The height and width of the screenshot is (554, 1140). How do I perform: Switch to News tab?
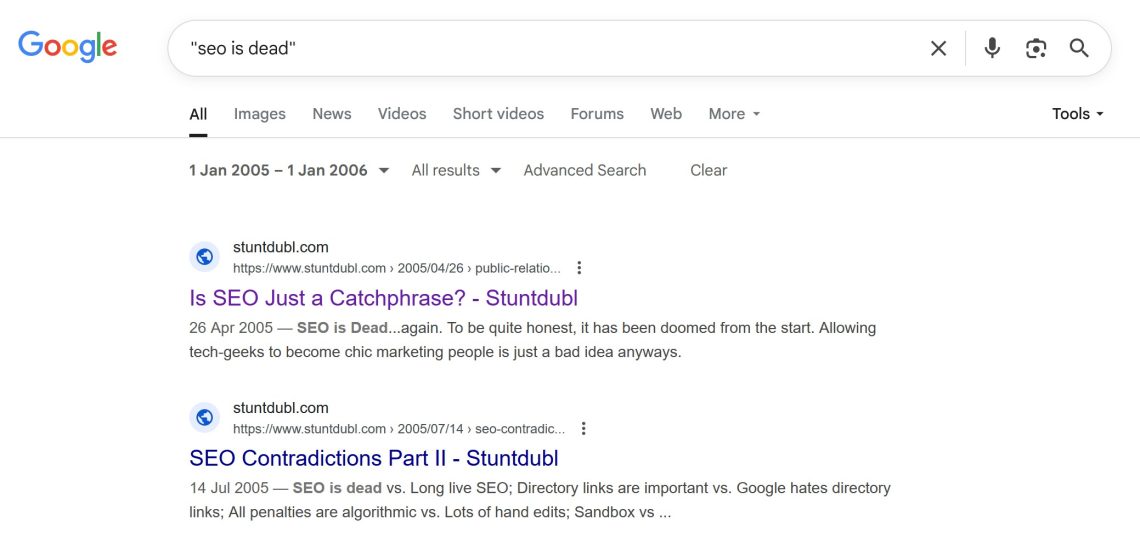(x=332, y=114)
